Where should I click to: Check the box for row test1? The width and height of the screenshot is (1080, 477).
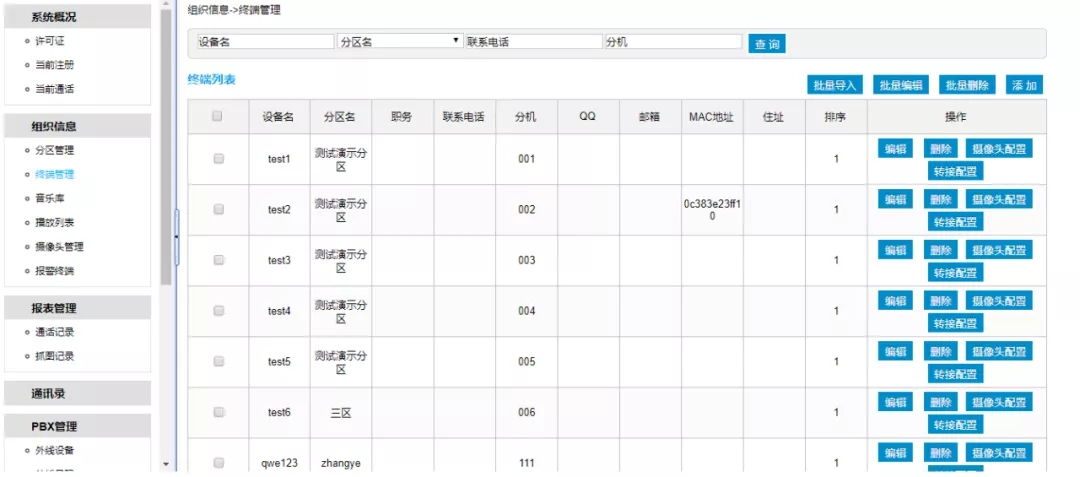[x=219, y=158]
